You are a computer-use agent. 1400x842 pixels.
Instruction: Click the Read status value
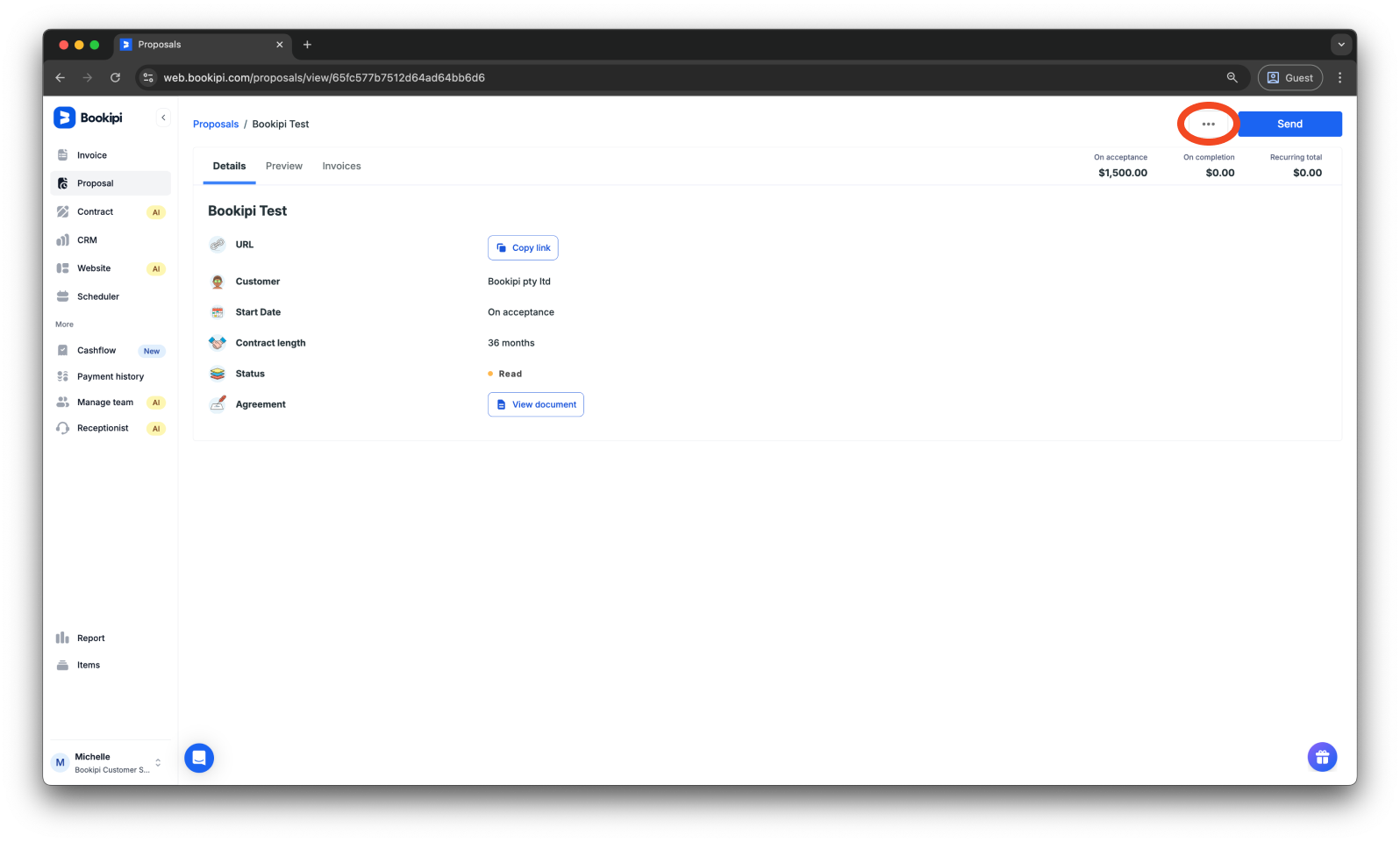tap(511, 374)
